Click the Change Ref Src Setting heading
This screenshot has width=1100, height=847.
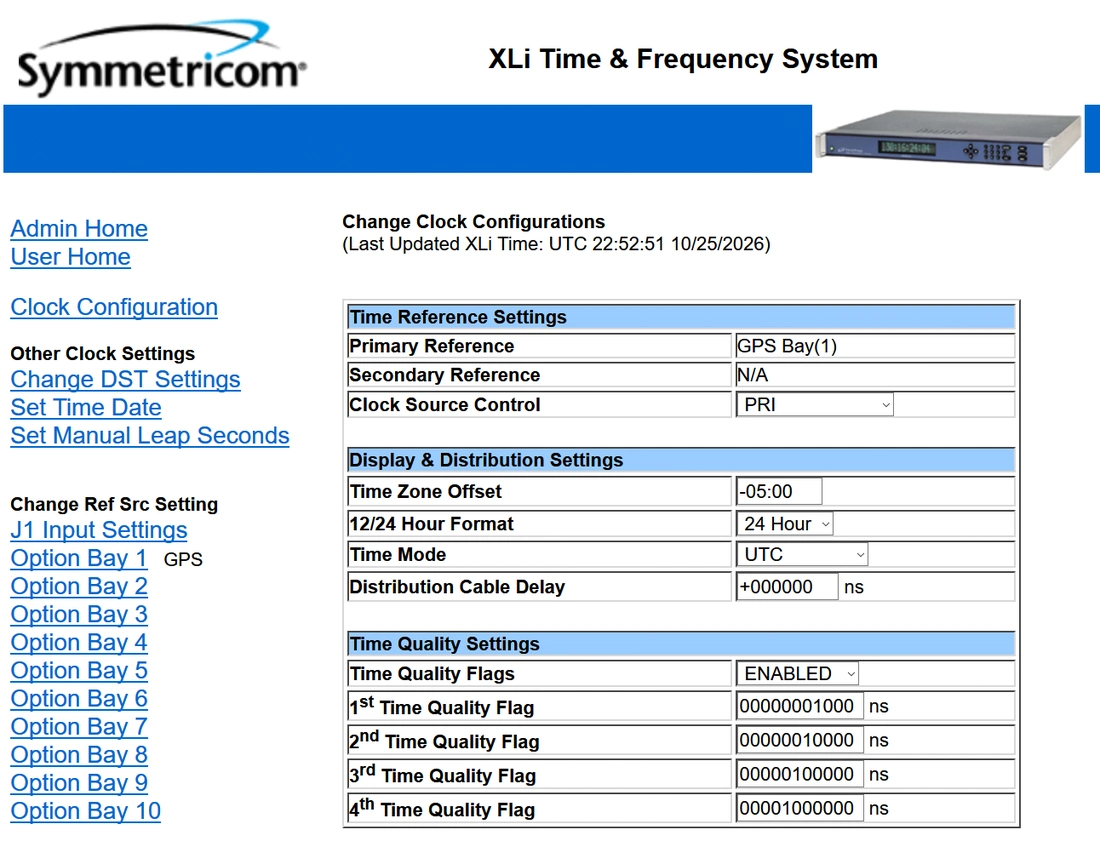click(114, 505)
